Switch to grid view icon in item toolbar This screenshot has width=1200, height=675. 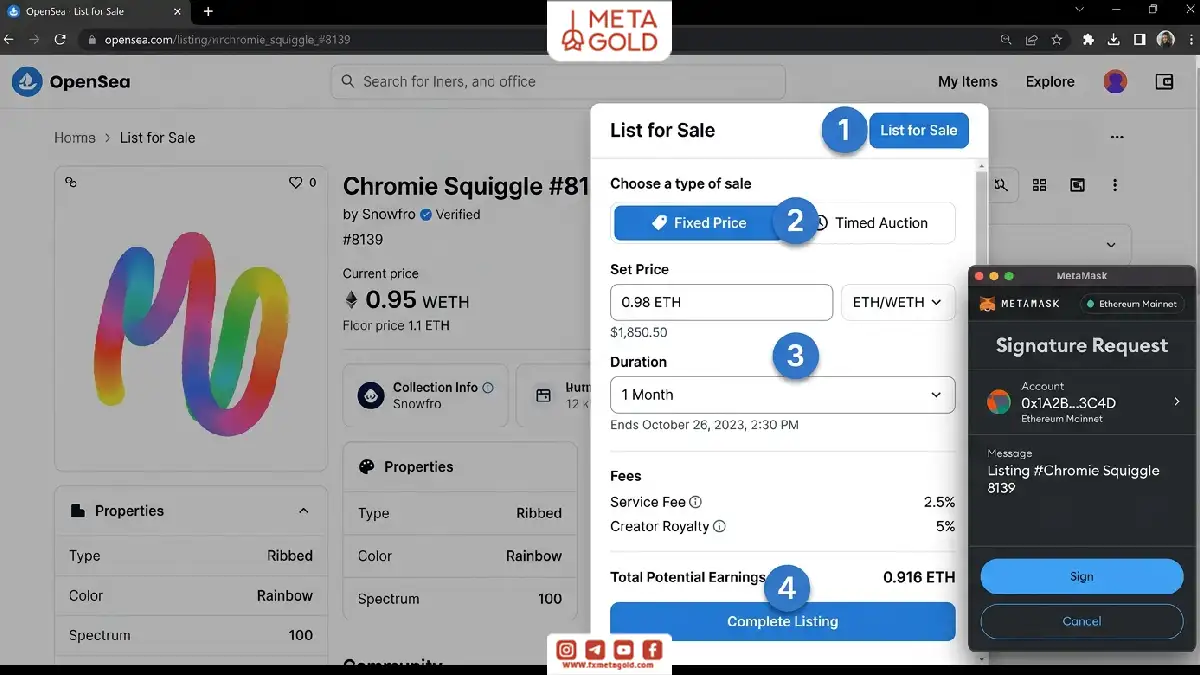1040,185
